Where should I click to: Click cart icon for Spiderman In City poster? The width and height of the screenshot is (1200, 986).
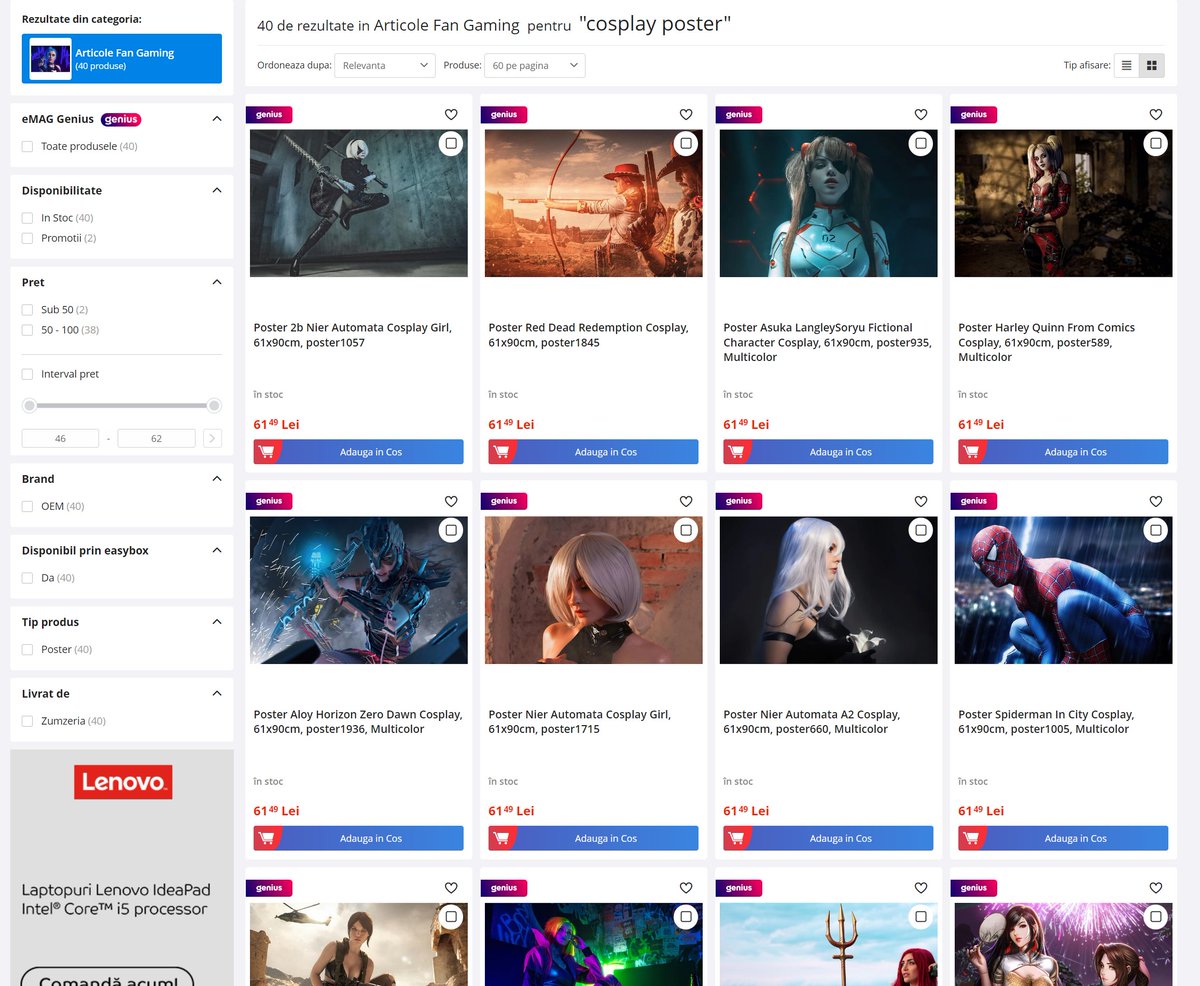(972, 838)
